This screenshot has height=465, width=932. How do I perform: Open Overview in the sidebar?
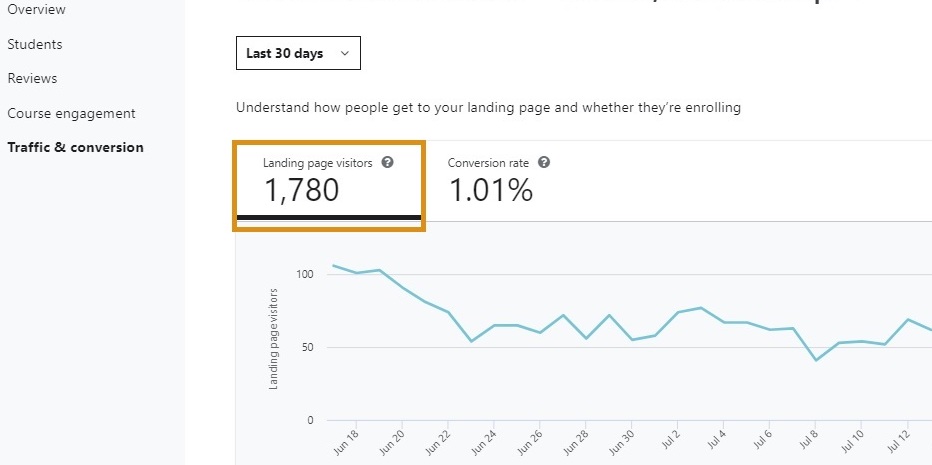pyautogui.click(x=36, y=10)
